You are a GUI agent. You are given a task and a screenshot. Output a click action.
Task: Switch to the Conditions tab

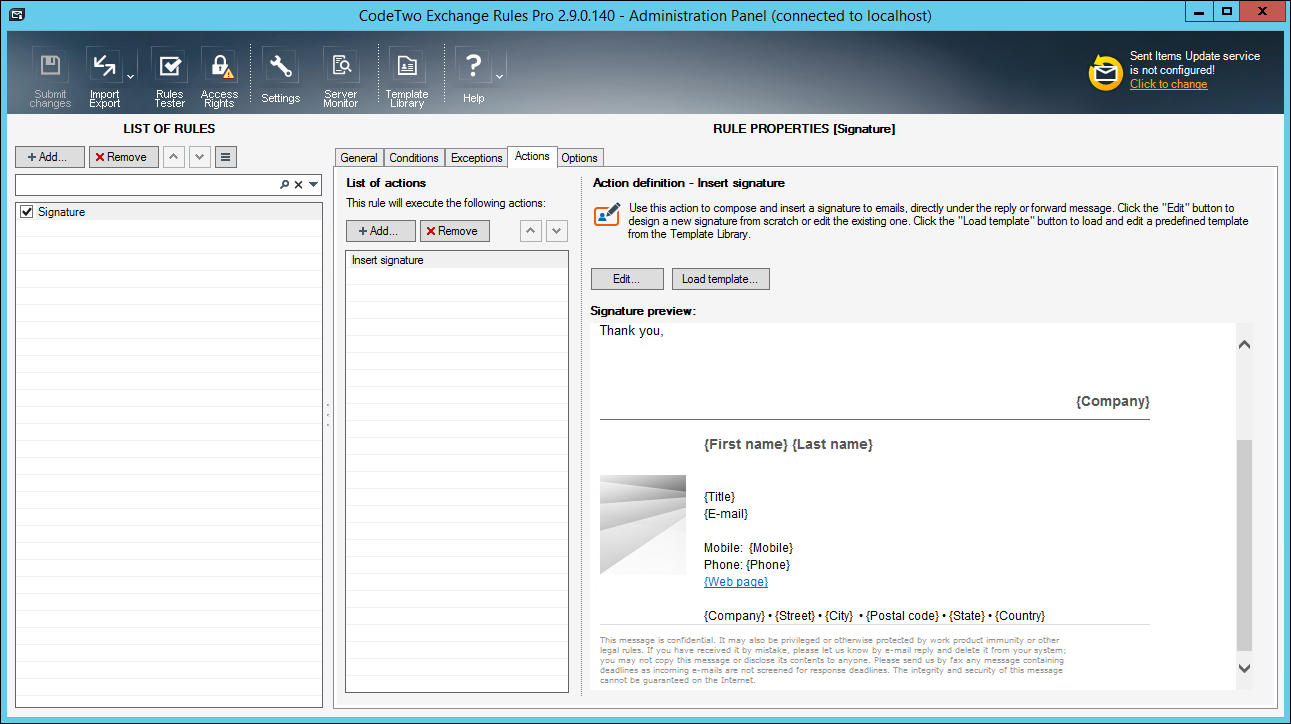click(x=414, y=158)
